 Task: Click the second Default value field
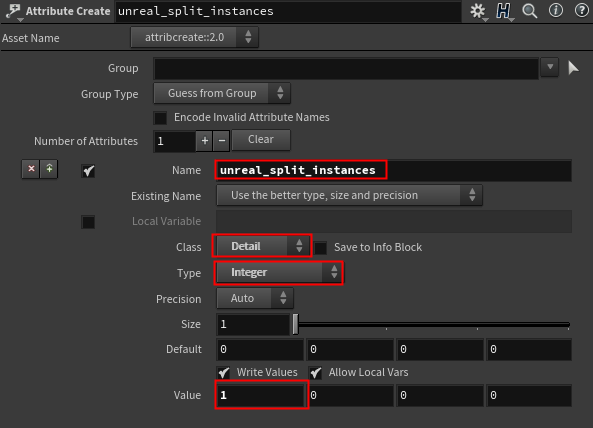click(x=350, y=349)
